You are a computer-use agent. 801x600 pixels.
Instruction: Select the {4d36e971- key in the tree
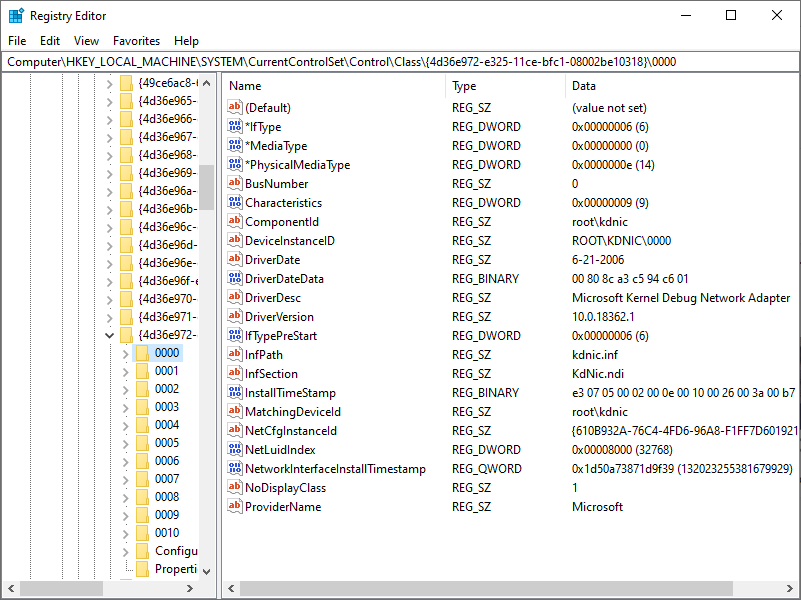(167, 317)
